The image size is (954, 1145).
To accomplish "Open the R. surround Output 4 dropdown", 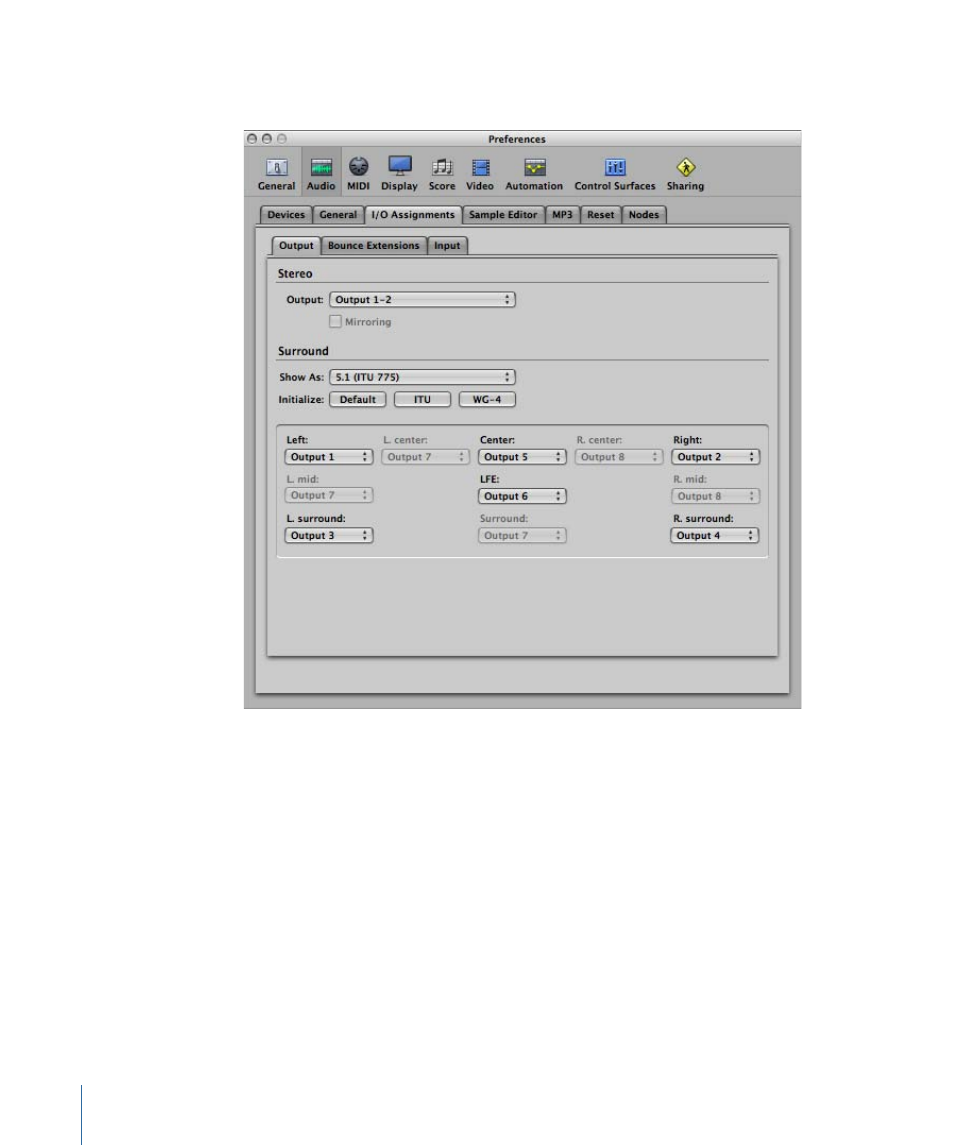I will point(714,535).
